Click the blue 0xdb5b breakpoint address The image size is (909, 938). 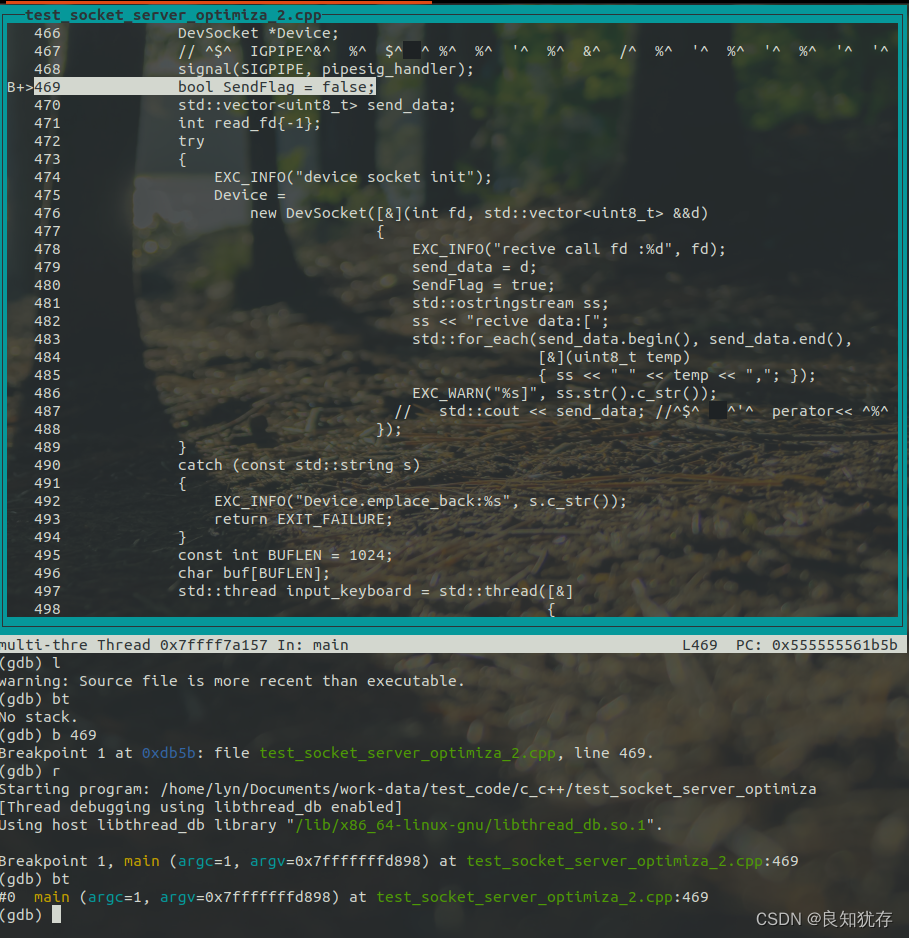tap(164, 753)
